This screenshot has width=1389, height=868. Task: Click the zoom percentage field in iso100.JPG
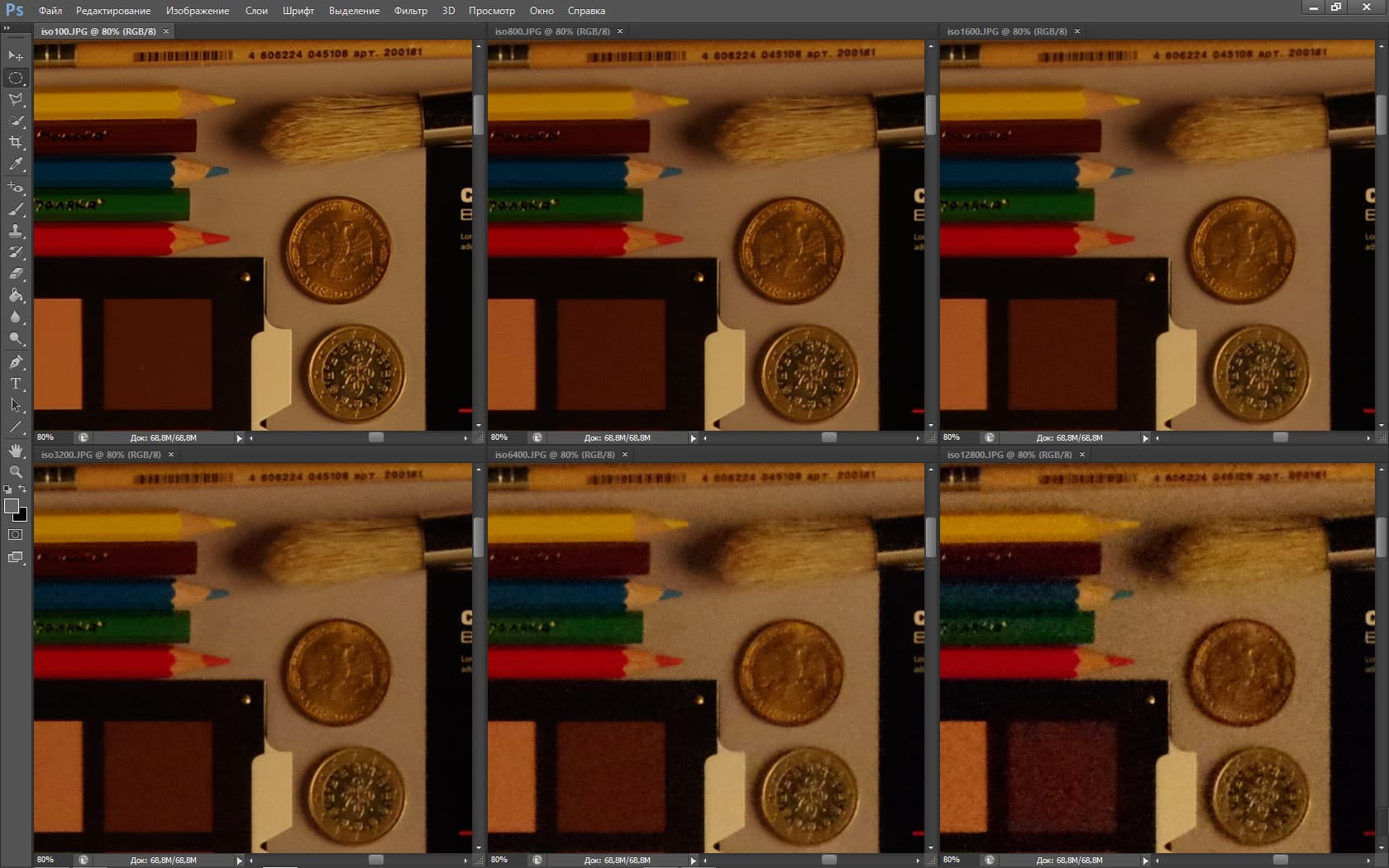pos(53,437)
